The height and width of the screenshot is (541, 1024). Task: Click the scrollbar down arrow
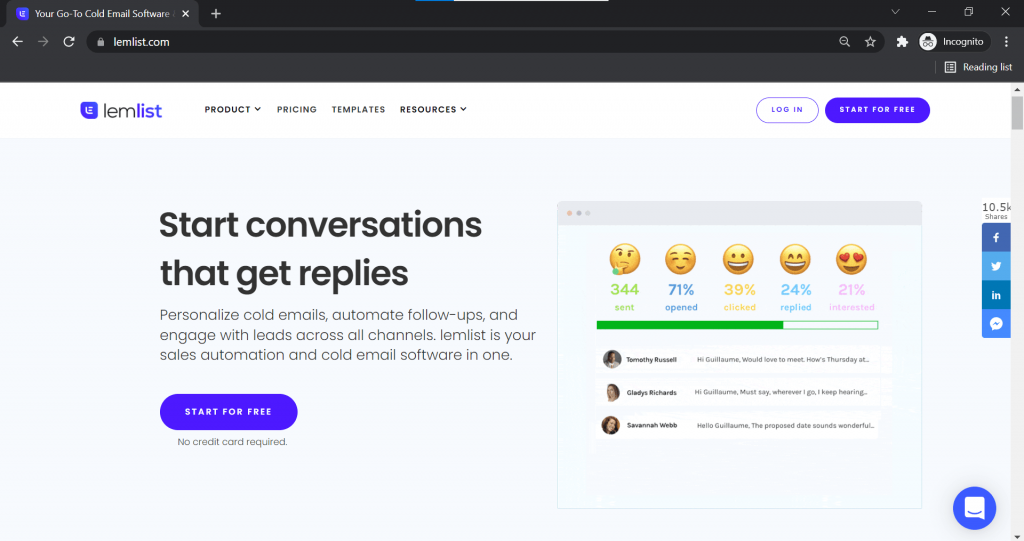point(1017,536)
